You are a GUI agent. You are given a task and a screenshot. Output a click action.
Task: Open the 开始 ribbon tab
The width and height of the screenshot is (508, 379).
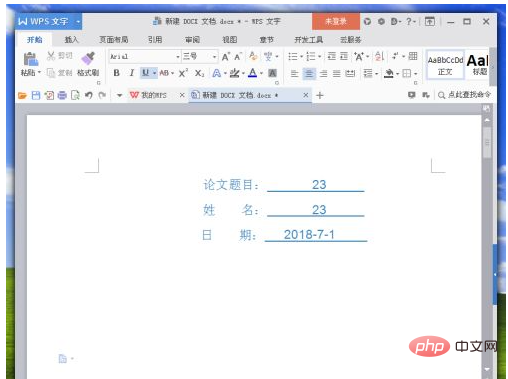(35, 40)
